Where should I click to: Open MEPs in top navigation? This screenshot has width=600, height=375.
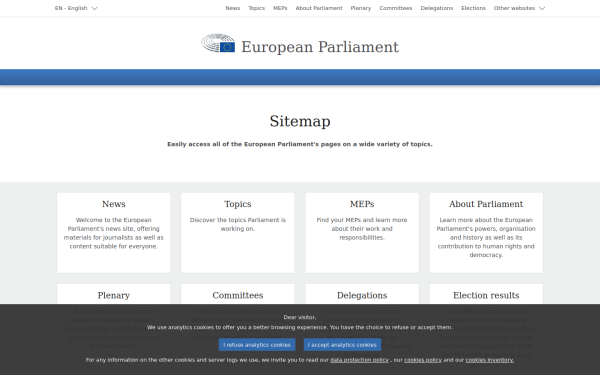(280, 8)
